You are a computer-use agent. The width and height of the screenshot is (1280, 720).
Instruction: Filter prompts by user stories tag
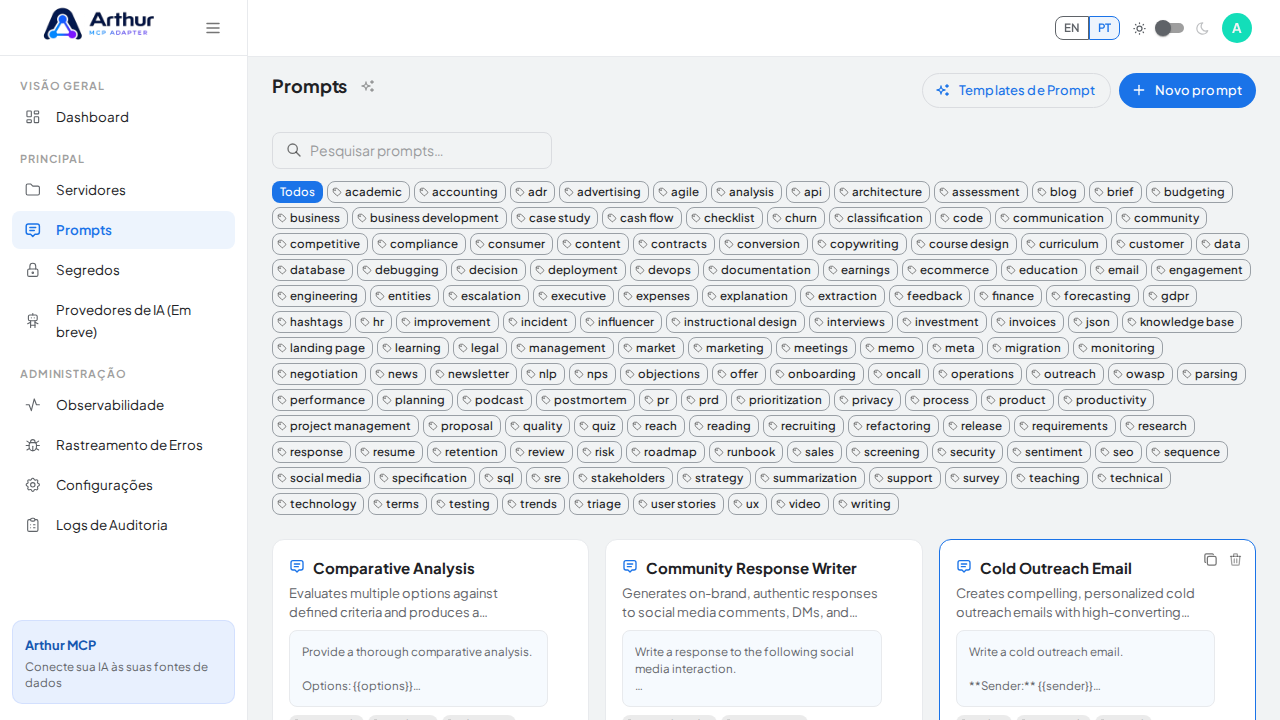tap(678, 504)
